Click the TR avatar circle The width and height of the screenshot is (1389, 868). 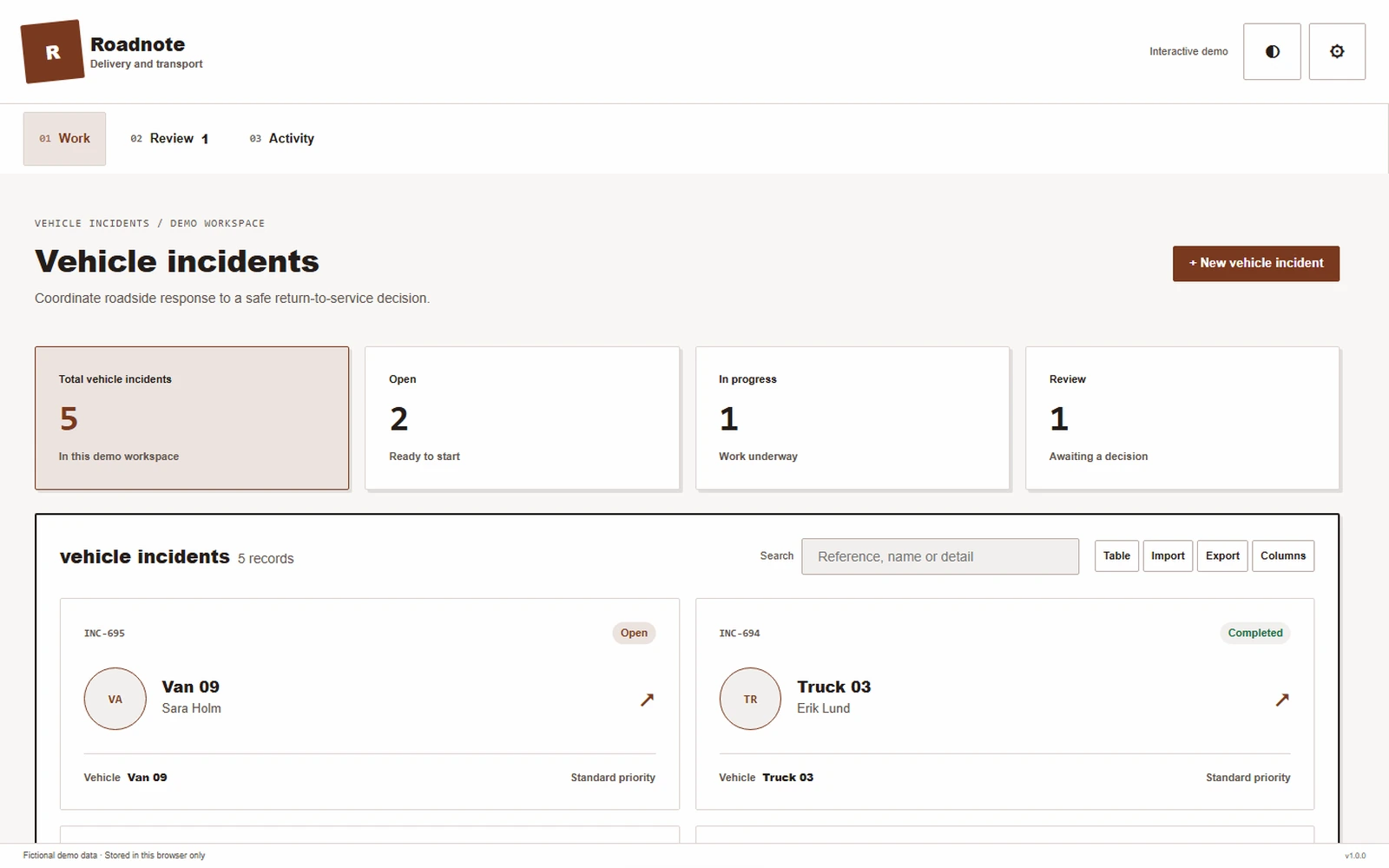point(751,699)
